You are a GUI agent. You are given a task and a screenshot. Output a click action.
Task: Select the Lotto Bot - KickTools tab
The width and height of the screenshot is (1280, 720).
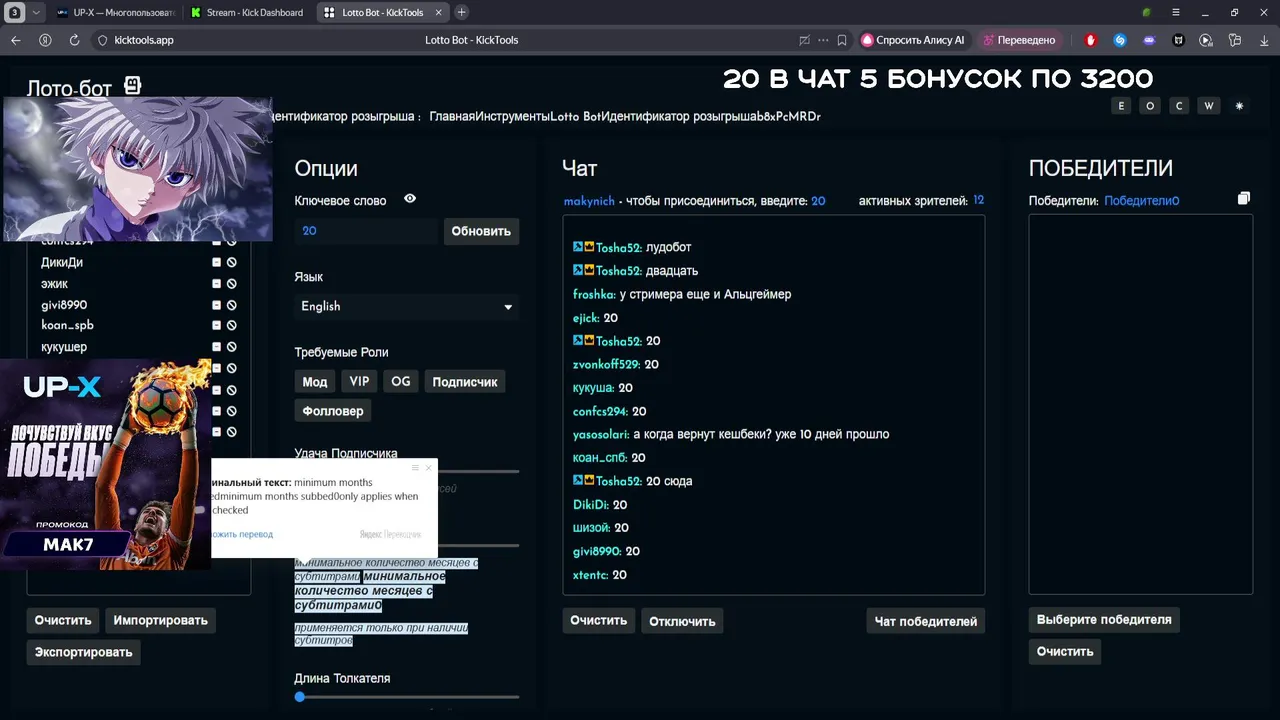[x=381, y=13]
